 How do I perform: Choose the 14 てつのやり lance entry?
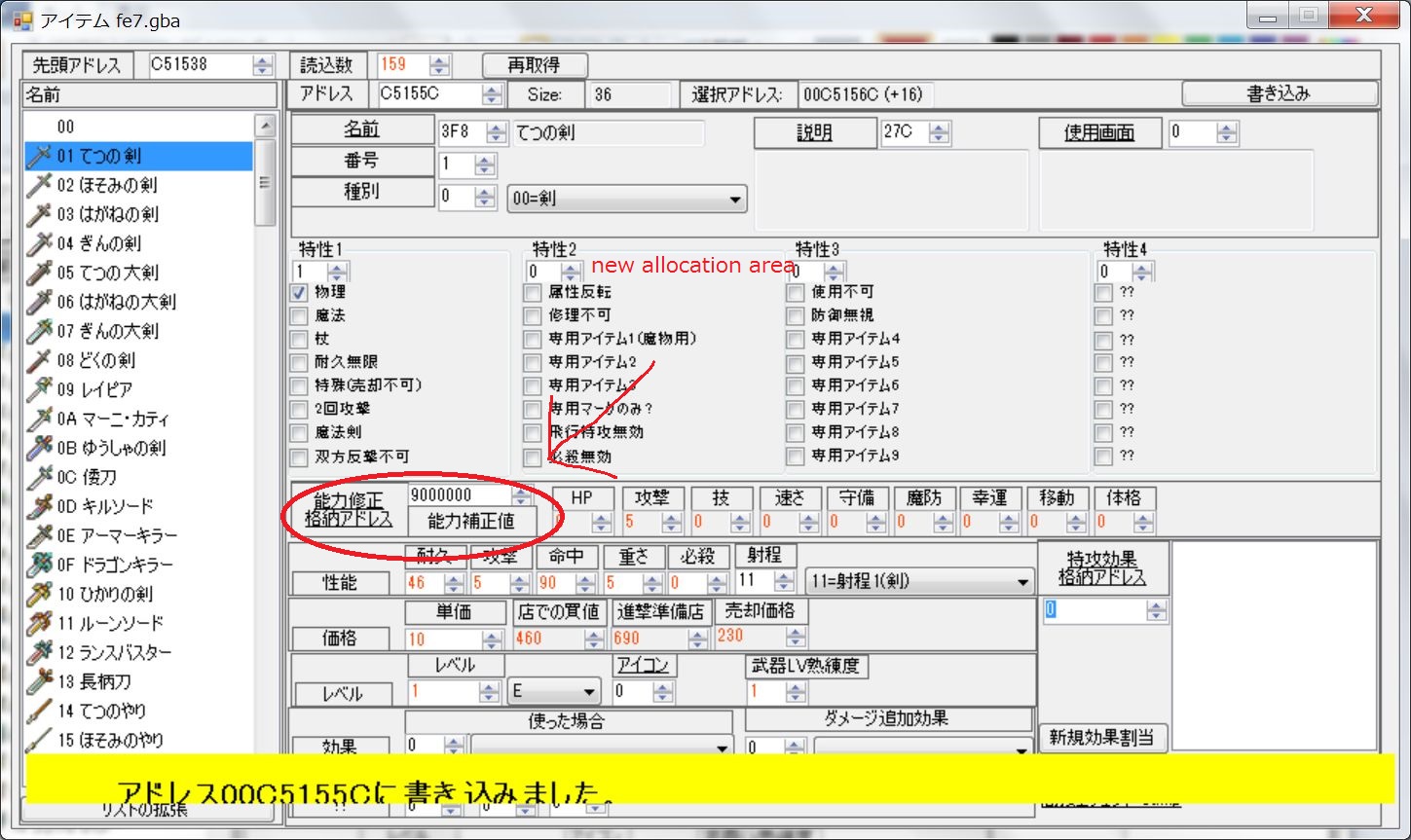101,711
